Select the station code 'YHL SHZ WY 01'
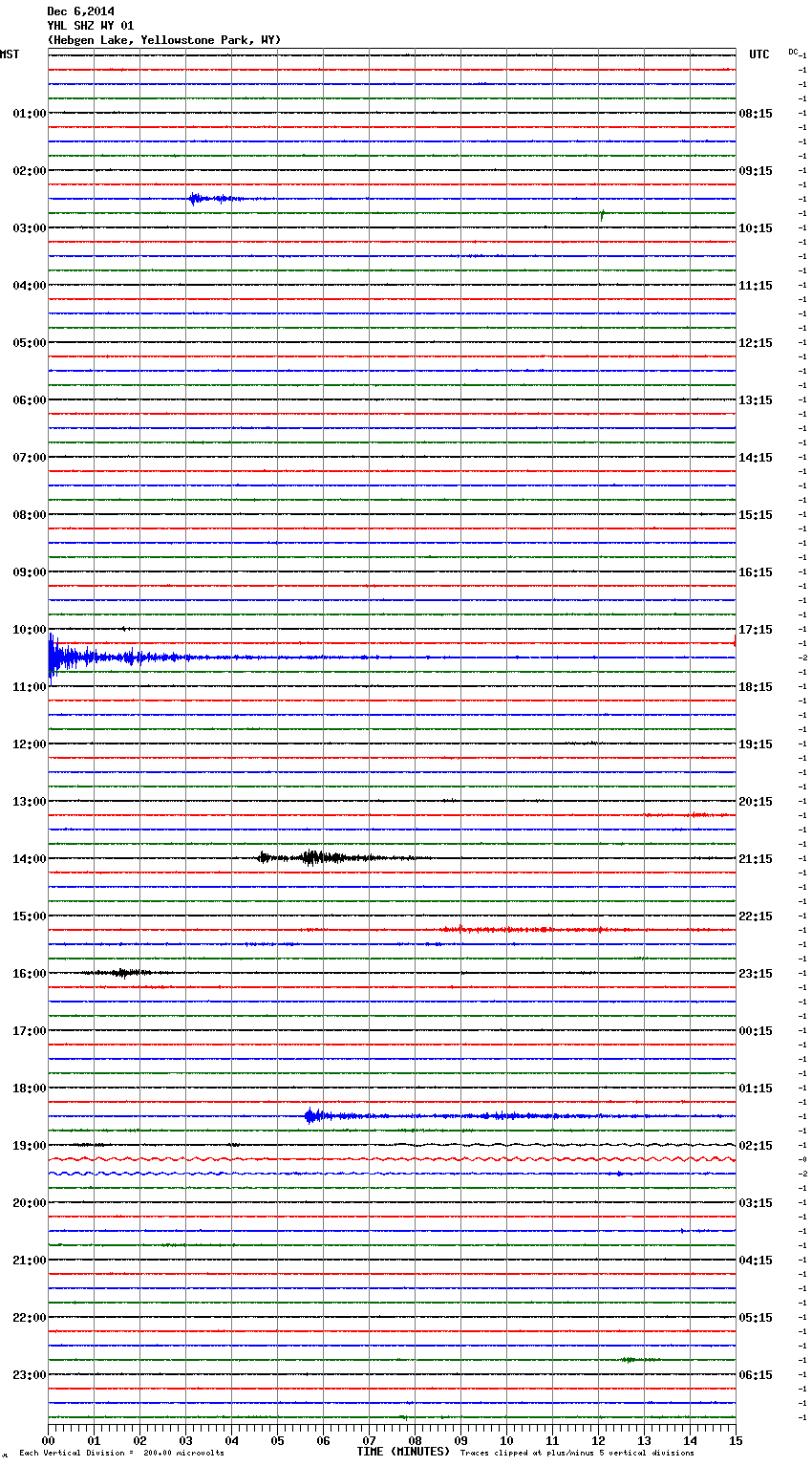 pyautogui.click(x=91, y=26)
